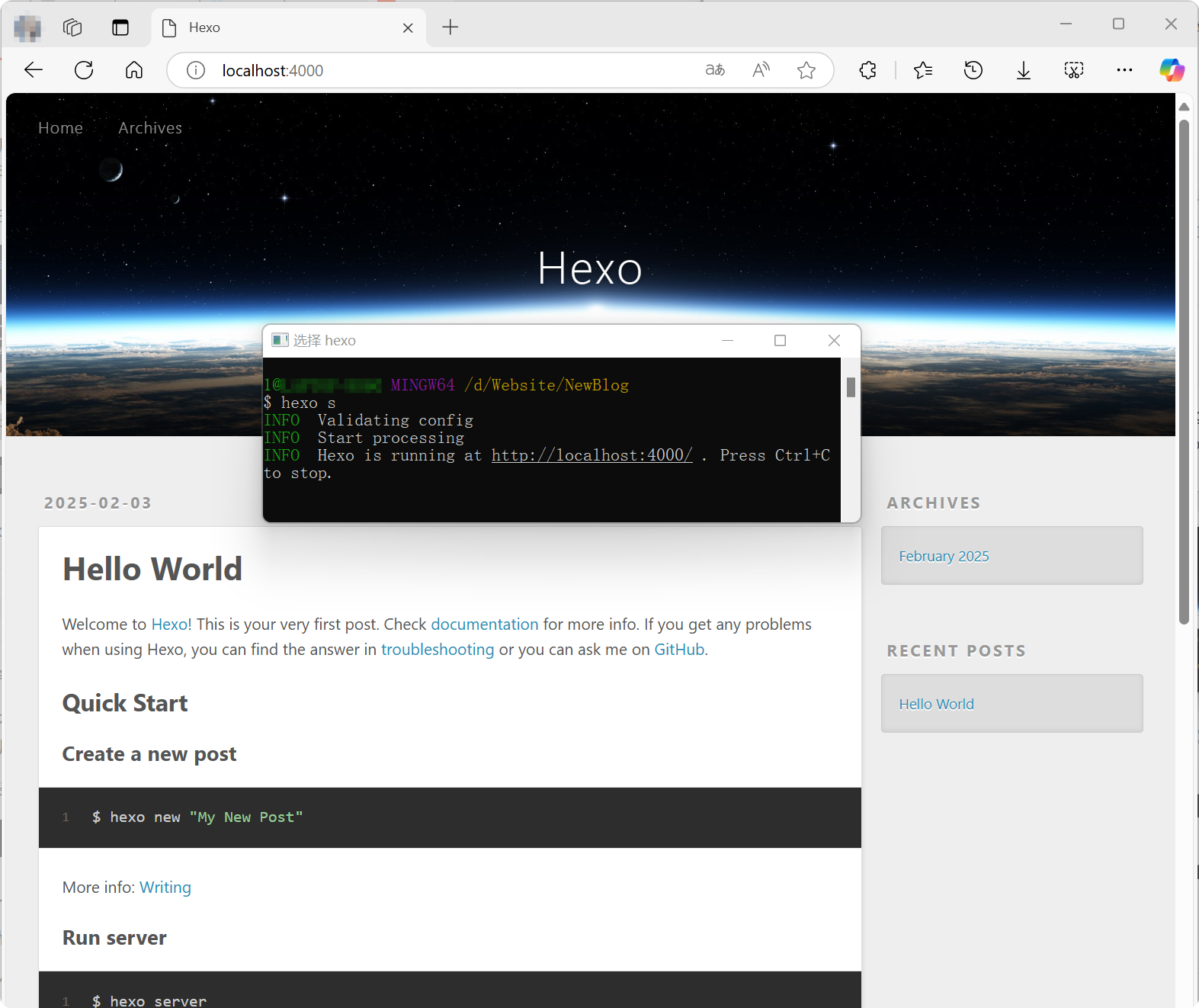
Task: Open the documentation link
Action: click(485, 624)
